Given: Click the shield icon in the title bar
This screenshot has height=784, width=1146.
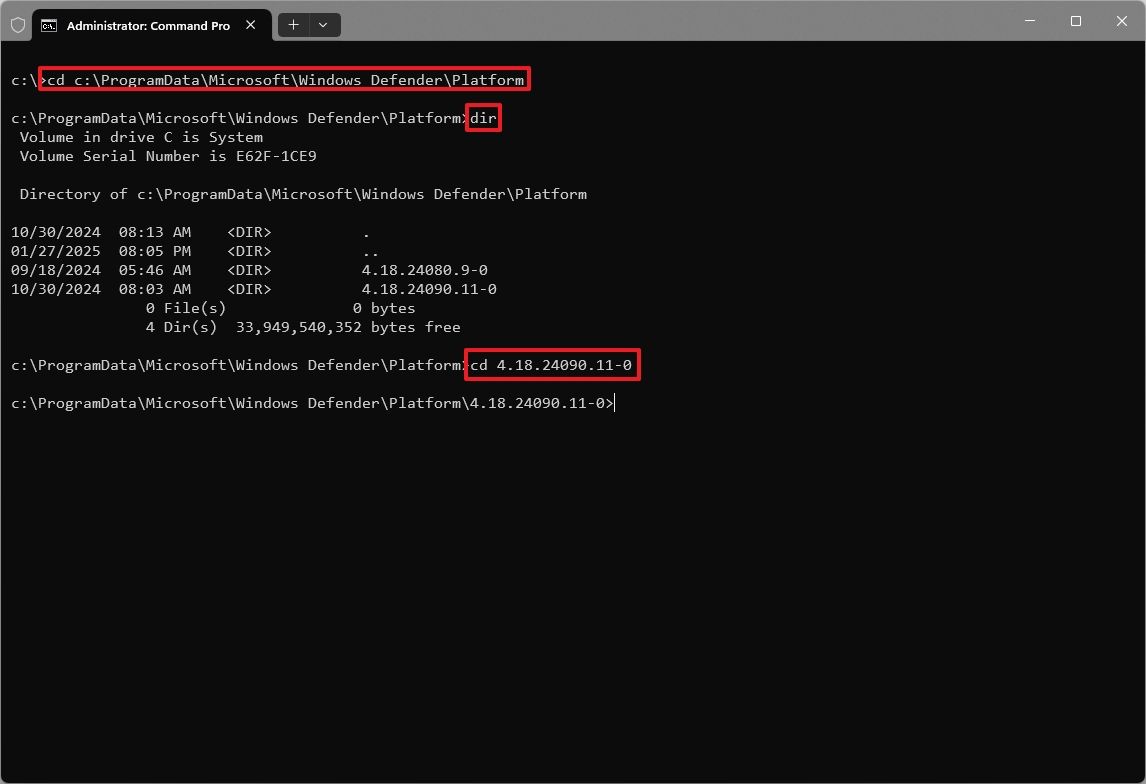Looking at the screenshot, I should (17, 24).
